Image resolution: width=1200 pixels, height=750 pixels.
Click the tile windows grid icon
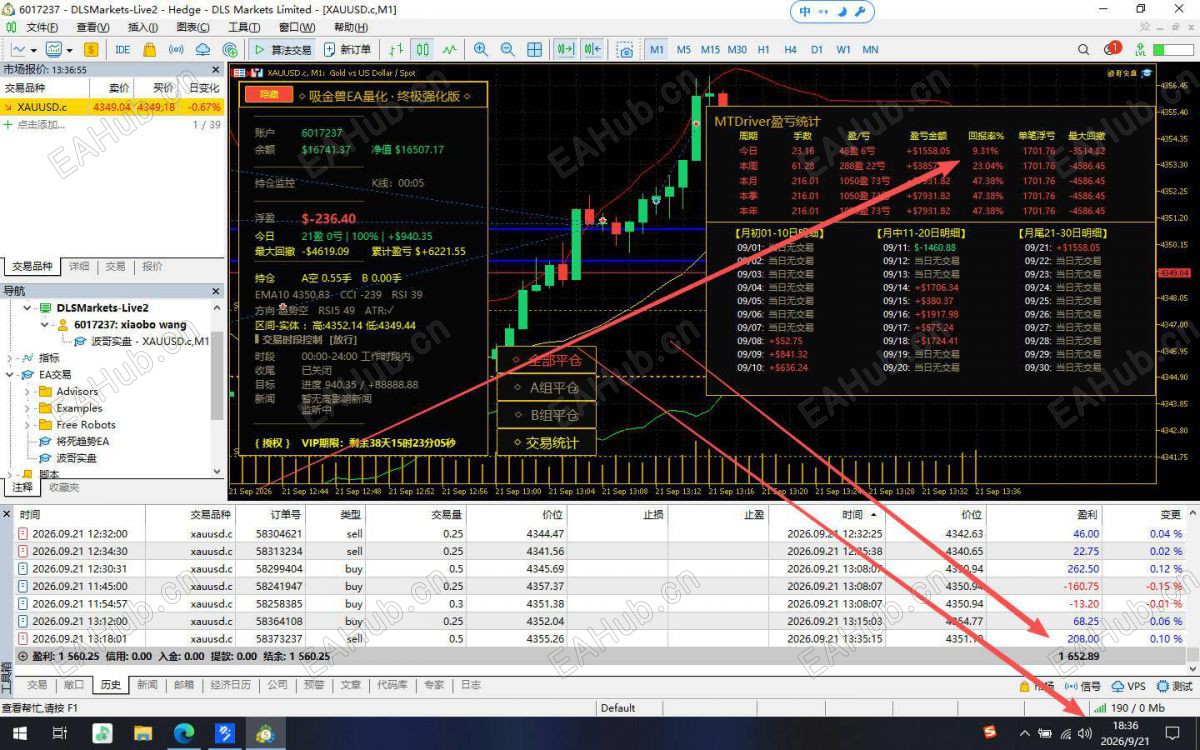click(535, 49)
